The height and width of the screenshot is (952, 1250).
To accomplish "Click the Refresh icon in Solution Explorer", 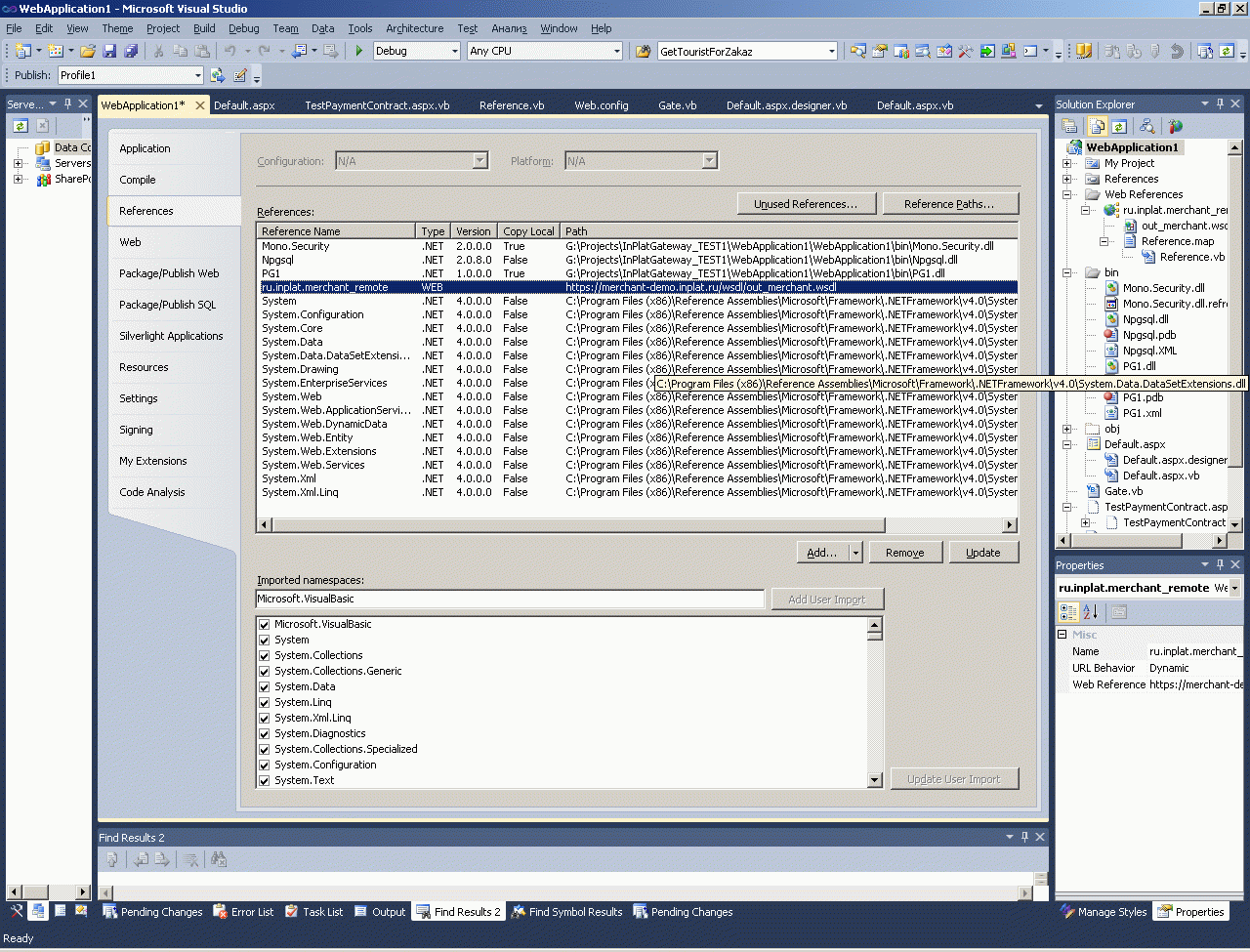I will pos(1119,126).
